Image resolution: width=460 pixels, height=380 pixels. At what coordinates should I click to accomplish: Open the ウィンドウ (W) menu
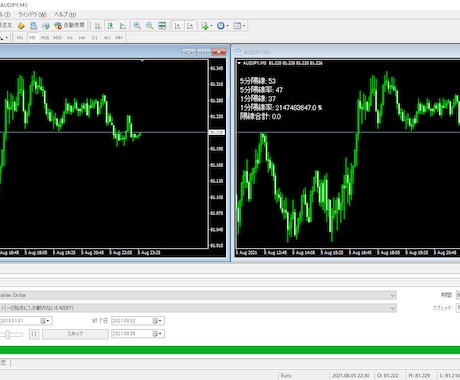[x=32, y=14]
